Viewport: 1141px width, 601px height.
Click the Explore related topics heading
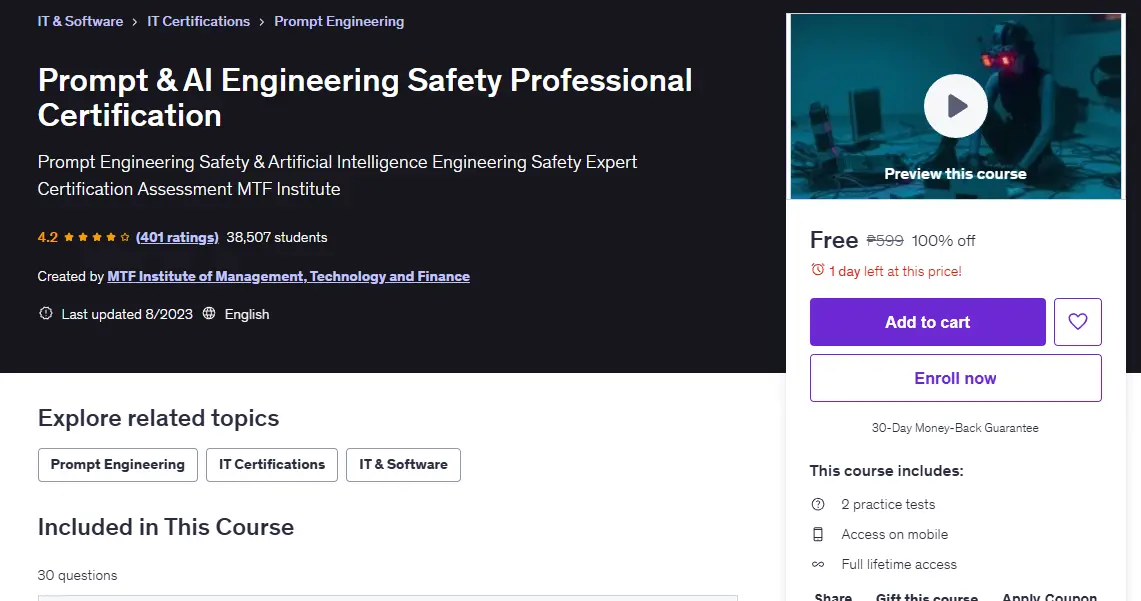click(x=159, y=418)
